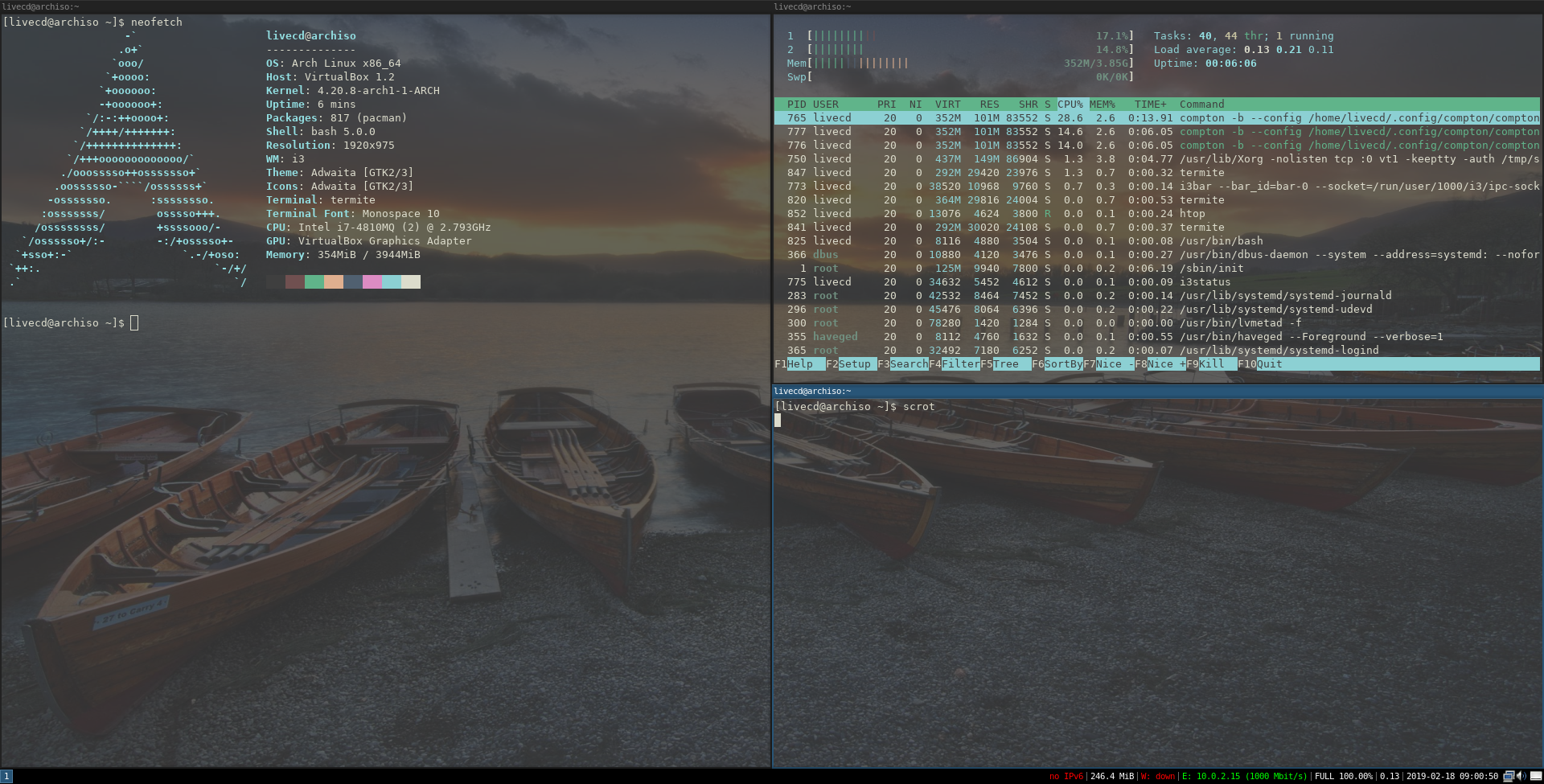Sort htop by USER column header

click(825, 105)
